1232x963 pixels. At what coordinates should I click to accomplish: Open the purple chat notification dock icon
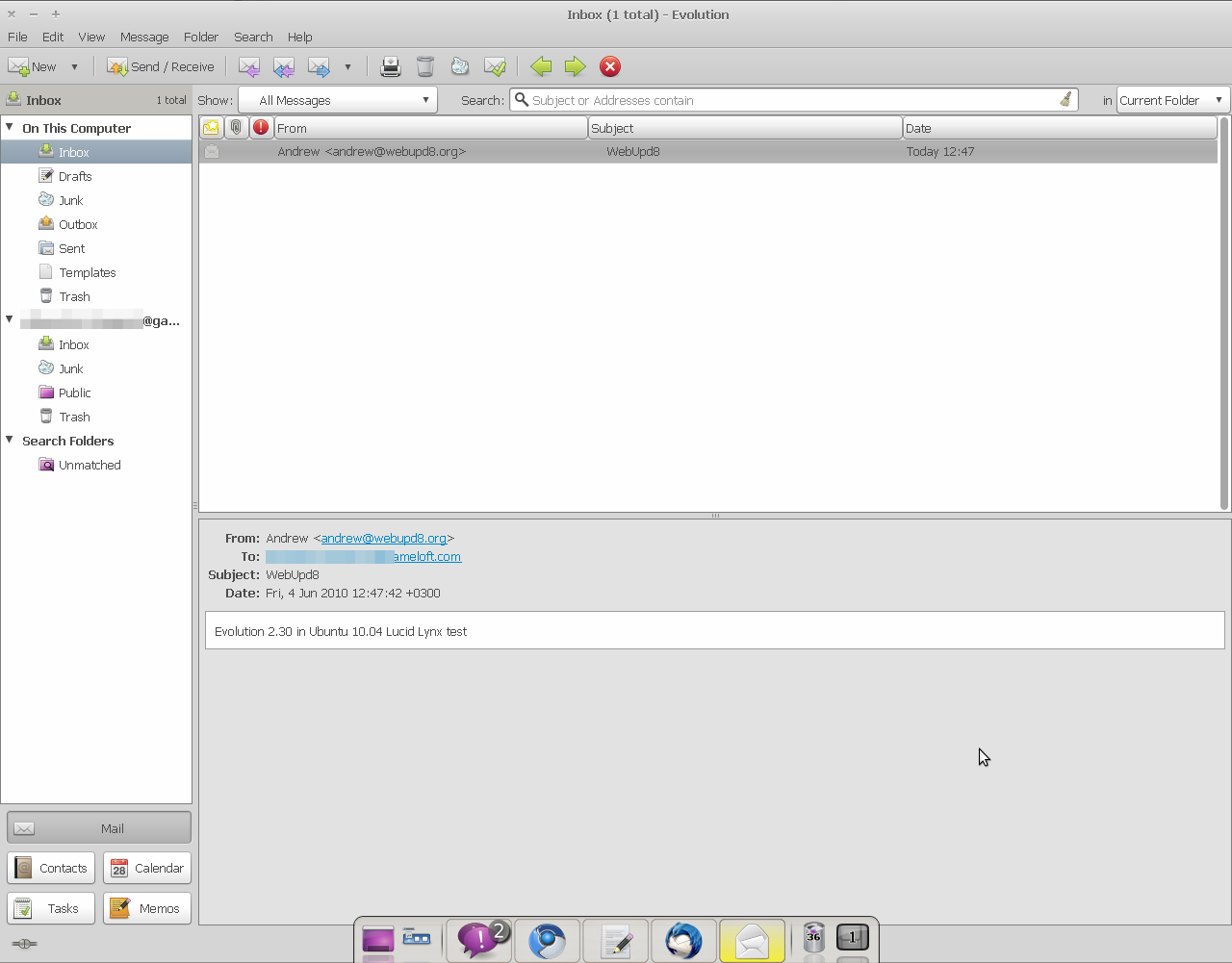click(x=479, y=940)
